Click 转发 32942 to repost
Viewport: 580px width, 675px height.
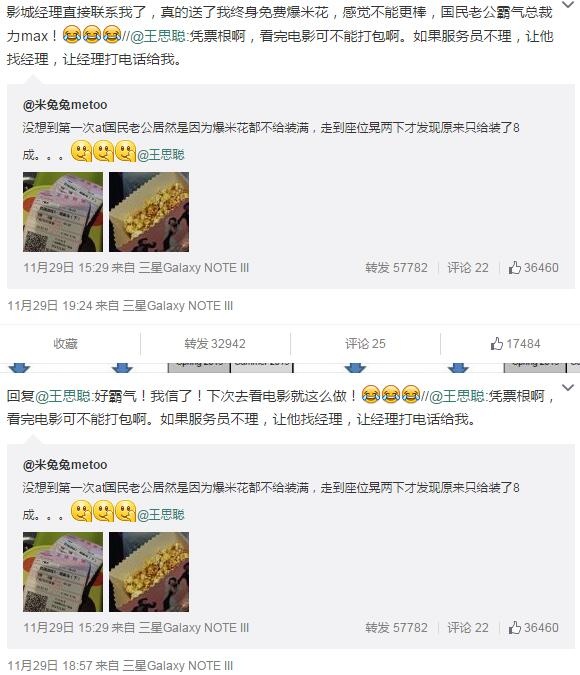point(215,344)
